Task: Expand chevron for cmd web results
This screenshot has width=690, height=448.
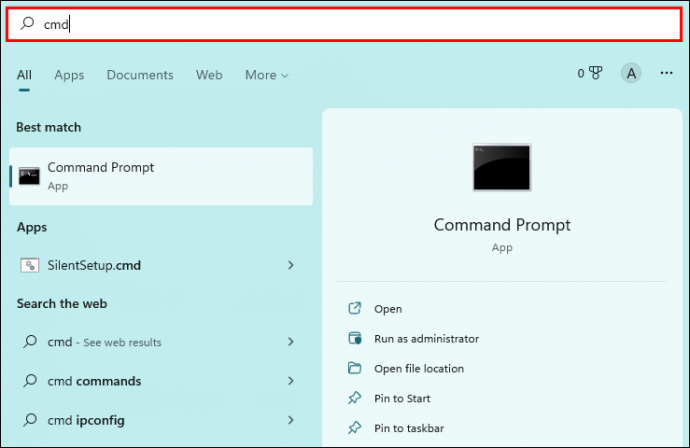Action: click(x=290, y=342)
